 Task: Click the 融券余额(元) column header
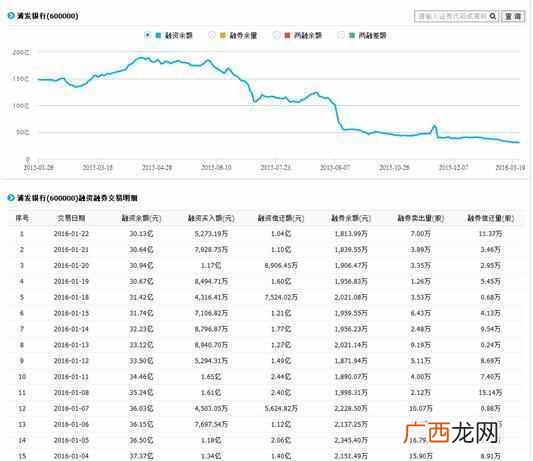[x=351, y=218]
